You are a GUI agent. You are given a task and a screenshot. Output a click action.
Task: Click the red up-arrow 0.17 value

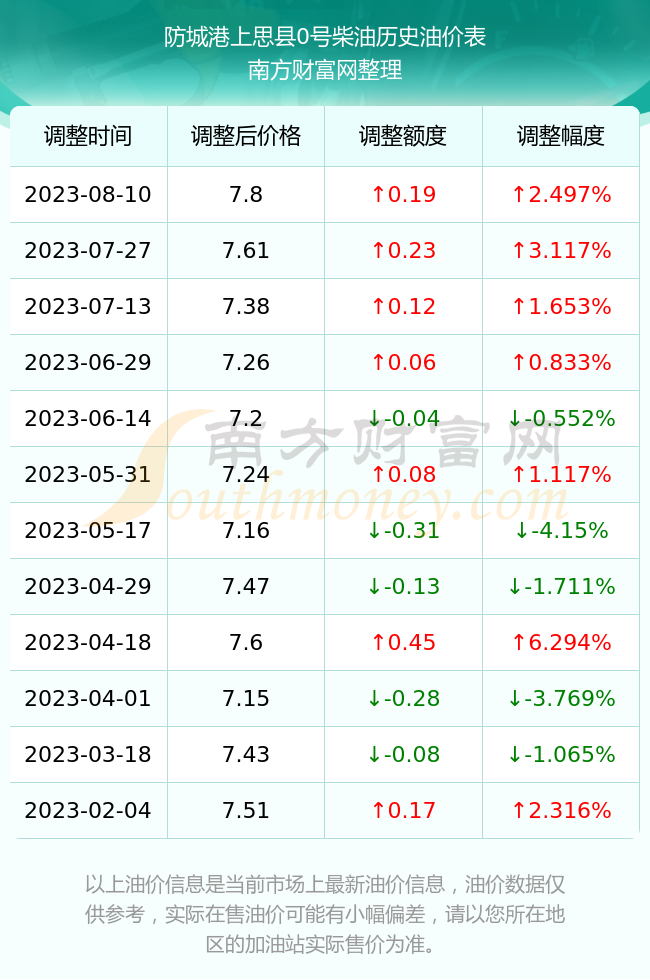403,810
